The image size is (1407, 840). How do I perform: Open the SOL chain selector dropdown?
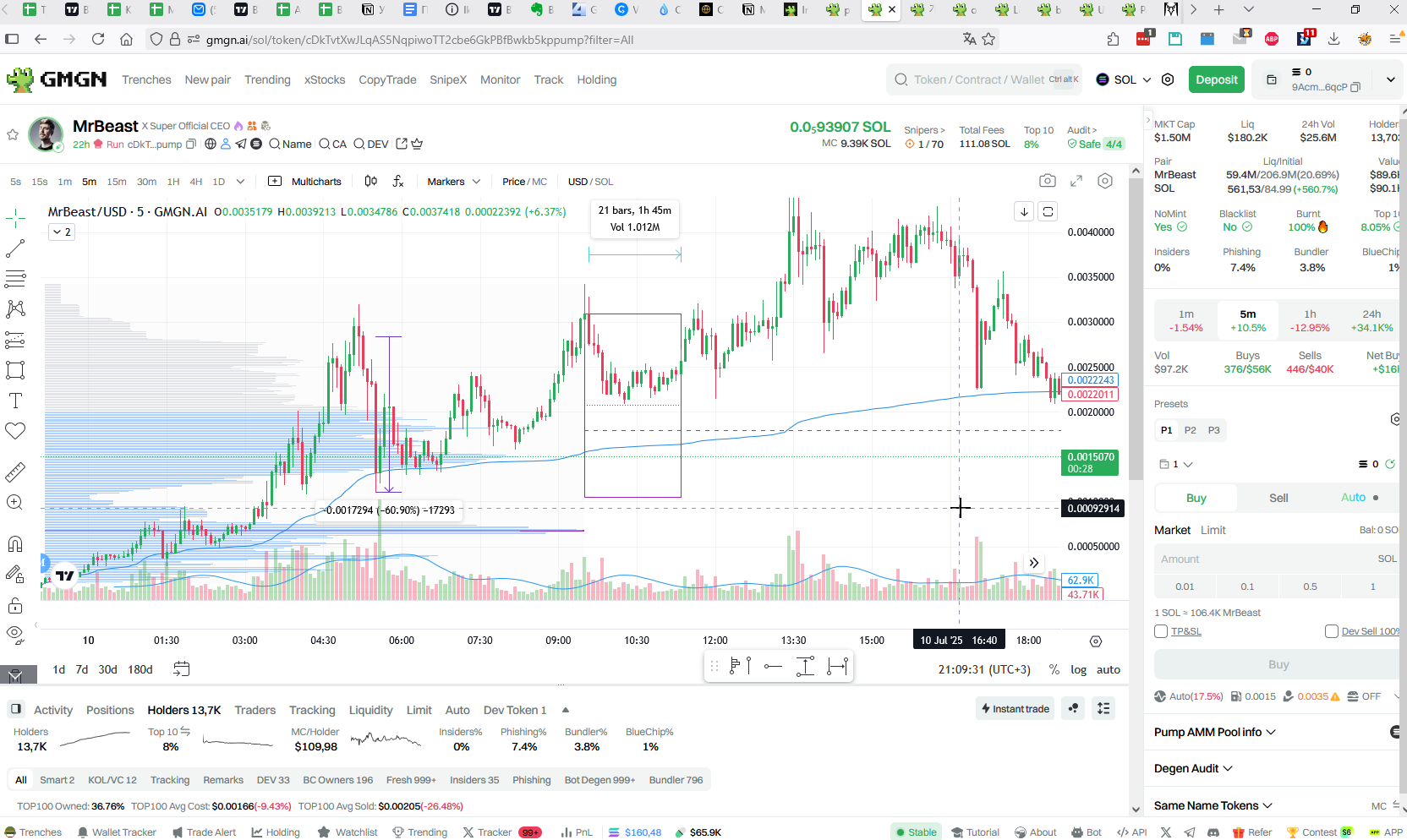[x=1124, y=79]
